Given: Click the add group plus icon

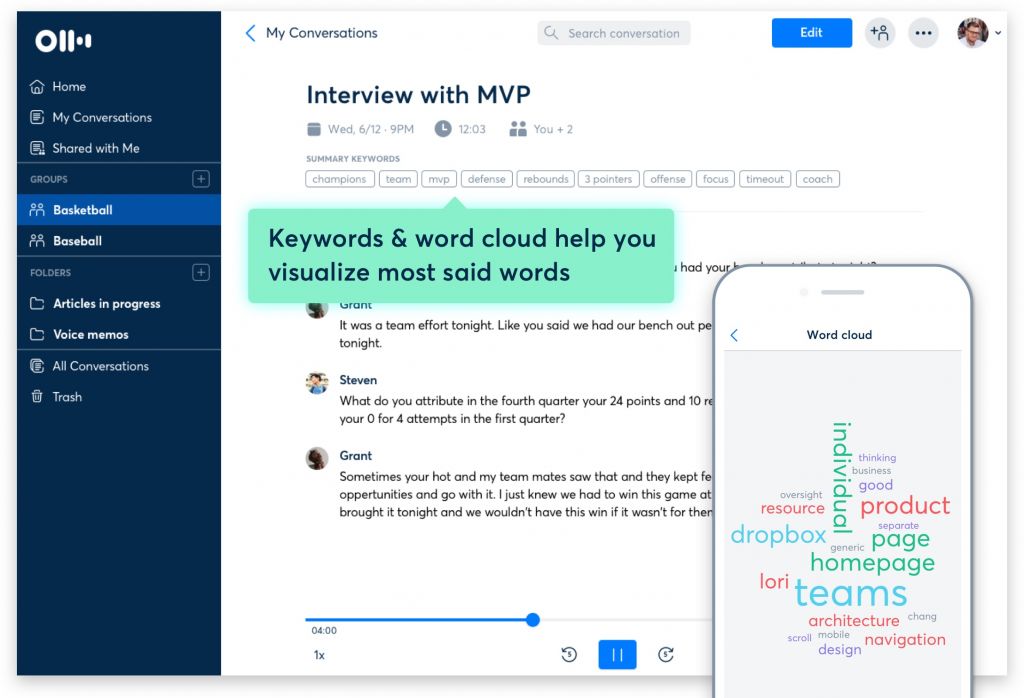Looking at the screenshot, I should (200, 179).
